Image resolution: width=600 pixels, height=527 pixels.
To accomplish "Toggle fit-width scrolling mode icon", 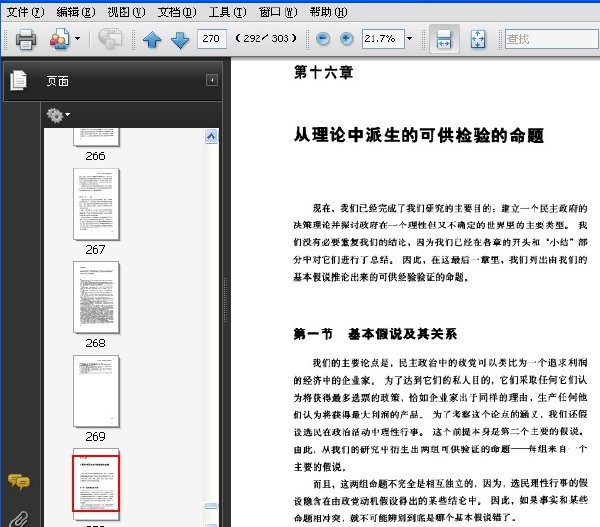I will click(x=444, y=39).
